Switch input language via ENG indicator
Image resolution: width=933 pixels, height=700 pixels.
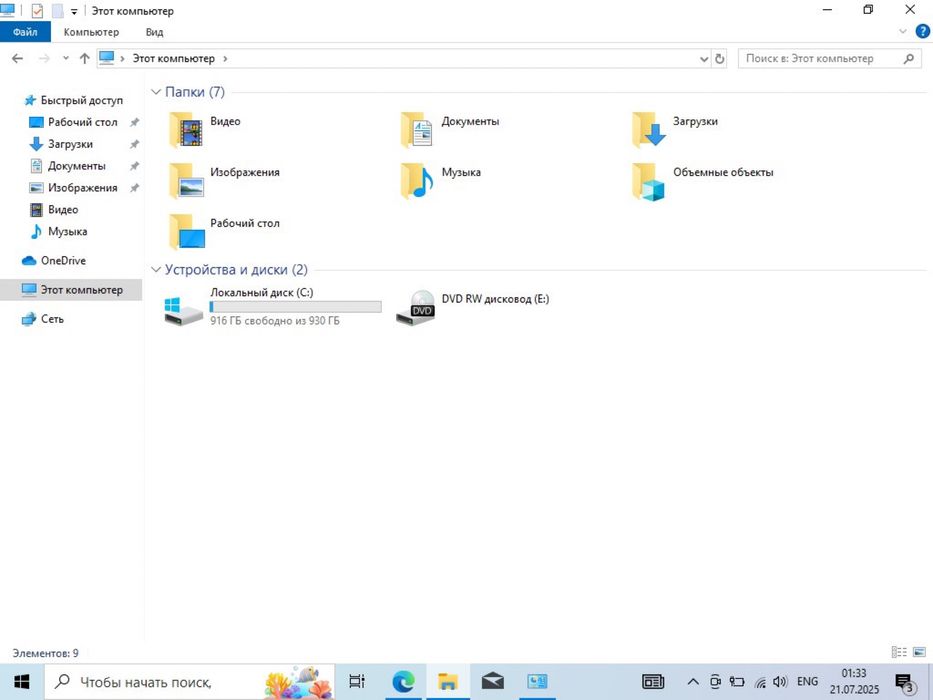[x=807, y=682]
